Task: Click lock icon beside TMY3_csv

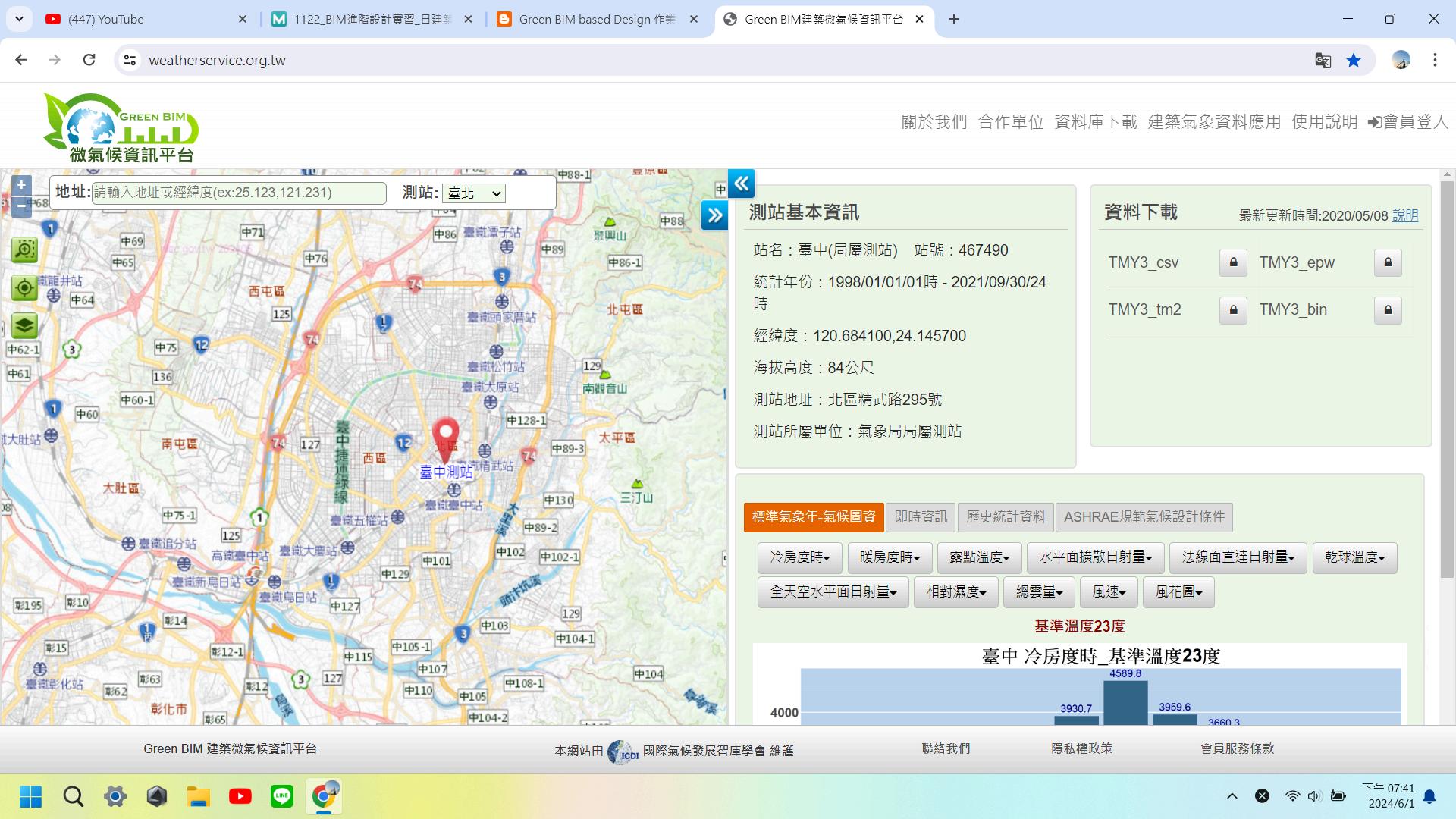Action: click(1233, 262)
